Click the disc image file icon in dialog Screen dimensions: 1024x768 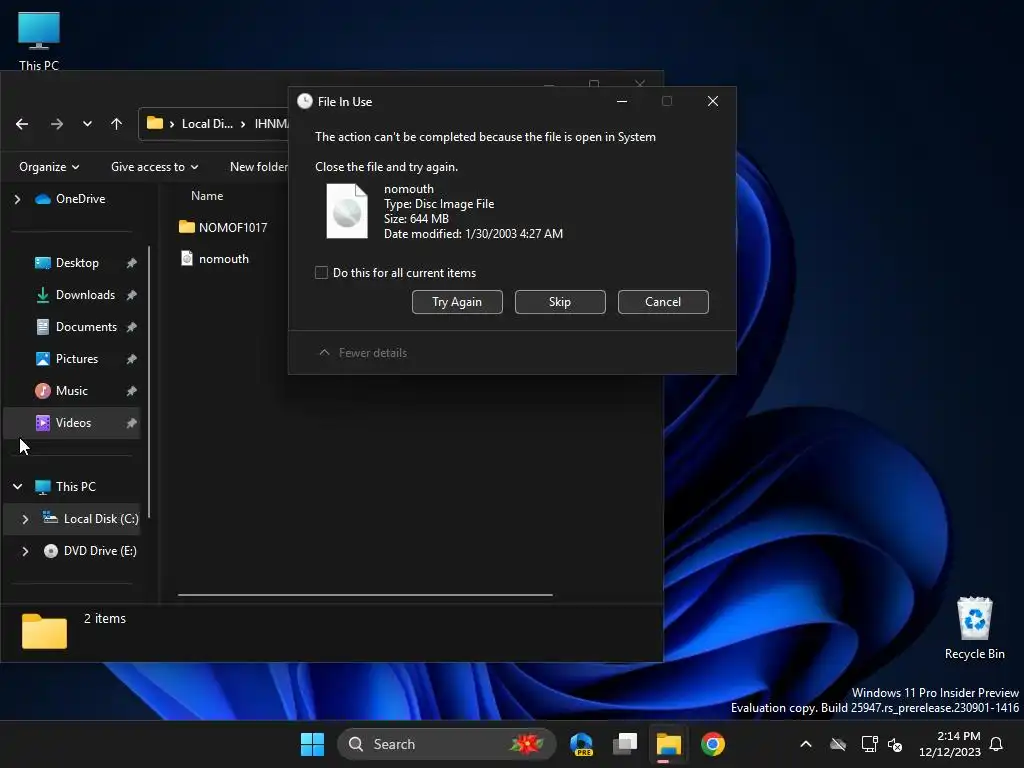click(347, 211)
